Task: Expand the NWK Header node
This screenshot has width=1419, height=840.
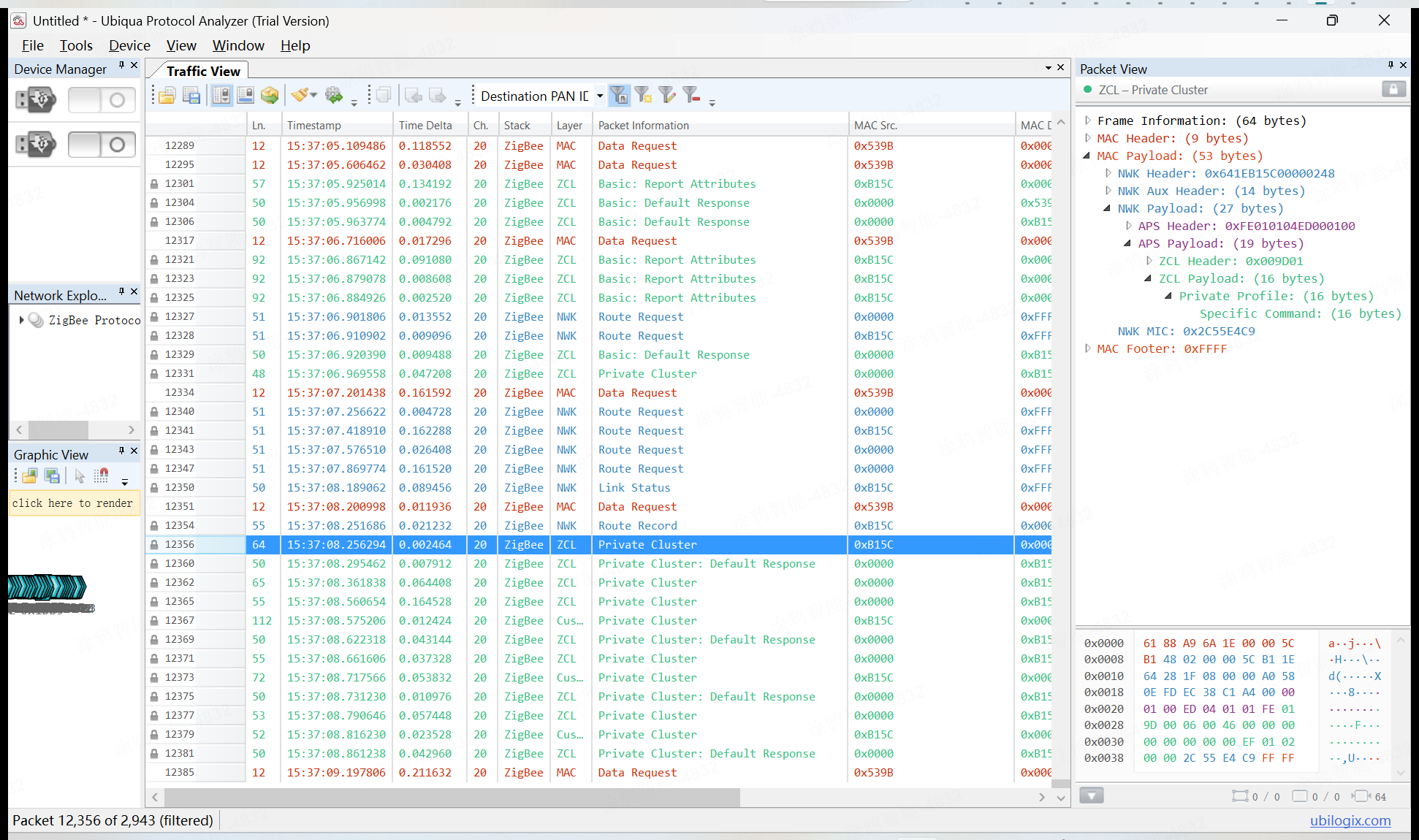Action: pyautogui.click(x=1108, y=173)
